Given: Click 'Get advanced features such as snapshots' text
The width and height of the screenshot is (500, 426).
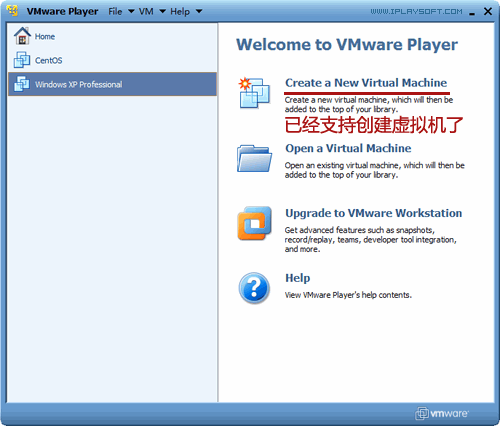Looking at the screenshot, I should (x=370, y=239).
